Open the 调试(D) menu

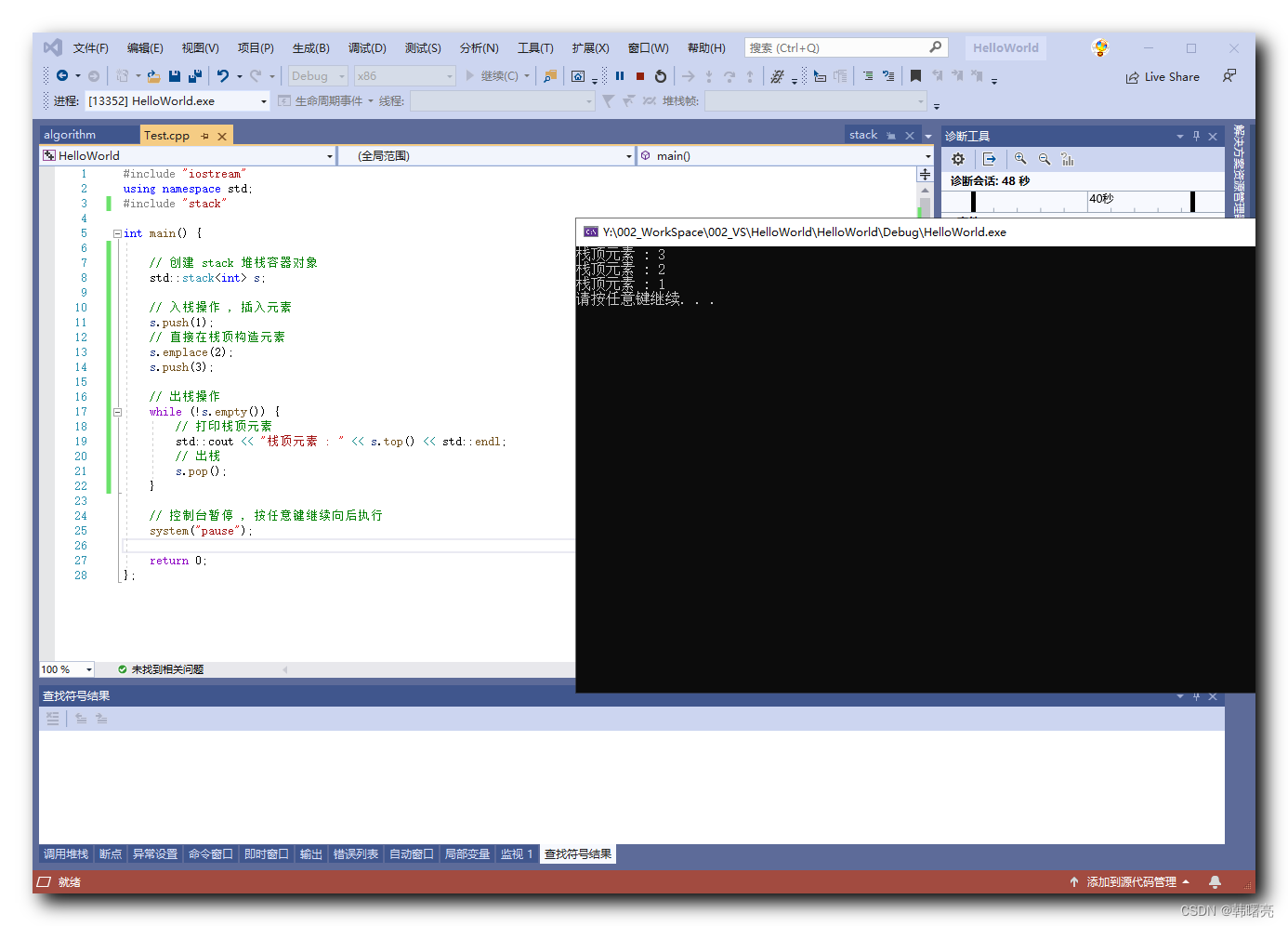tap(367, 47)
